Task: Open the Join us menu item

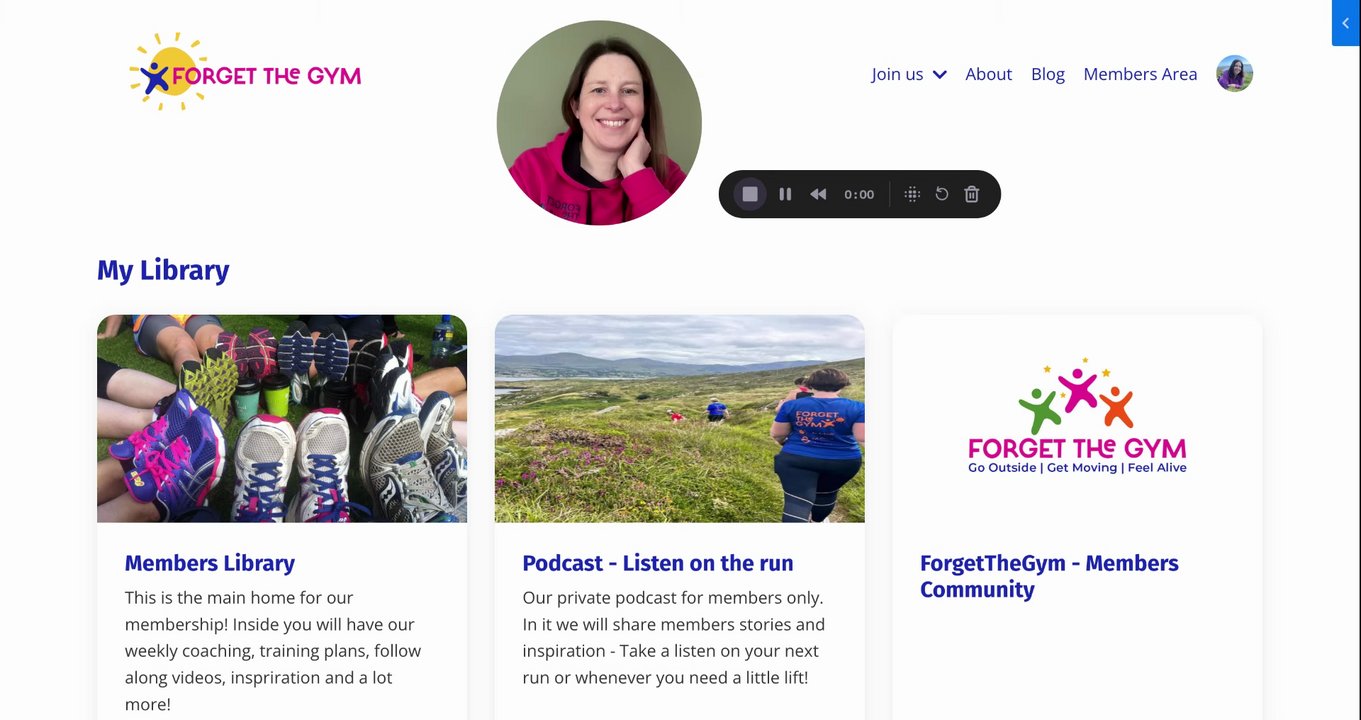Action: point(897,74)
